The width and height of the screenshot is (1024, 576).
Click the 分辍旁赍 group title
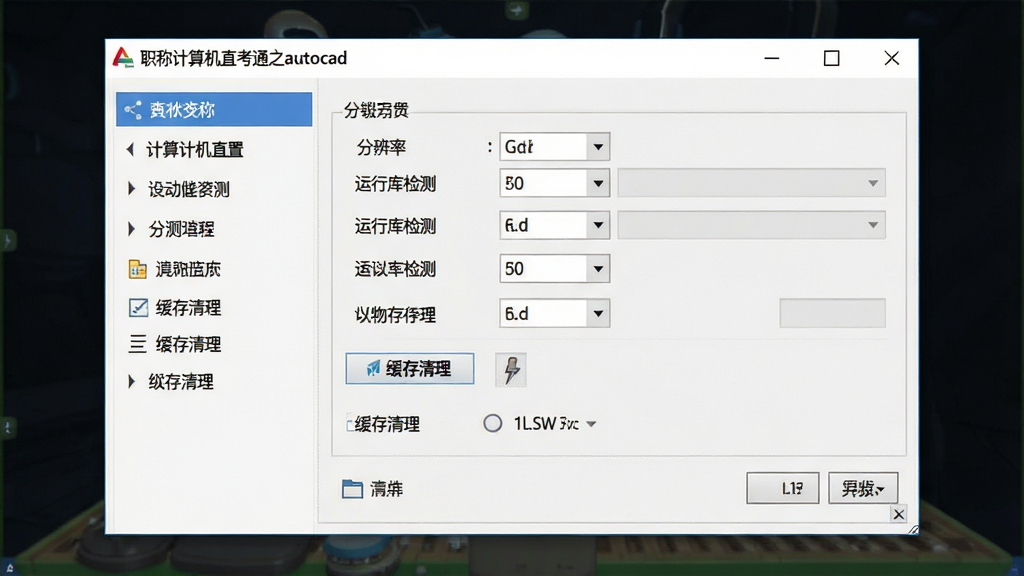[x=376, y=110]
